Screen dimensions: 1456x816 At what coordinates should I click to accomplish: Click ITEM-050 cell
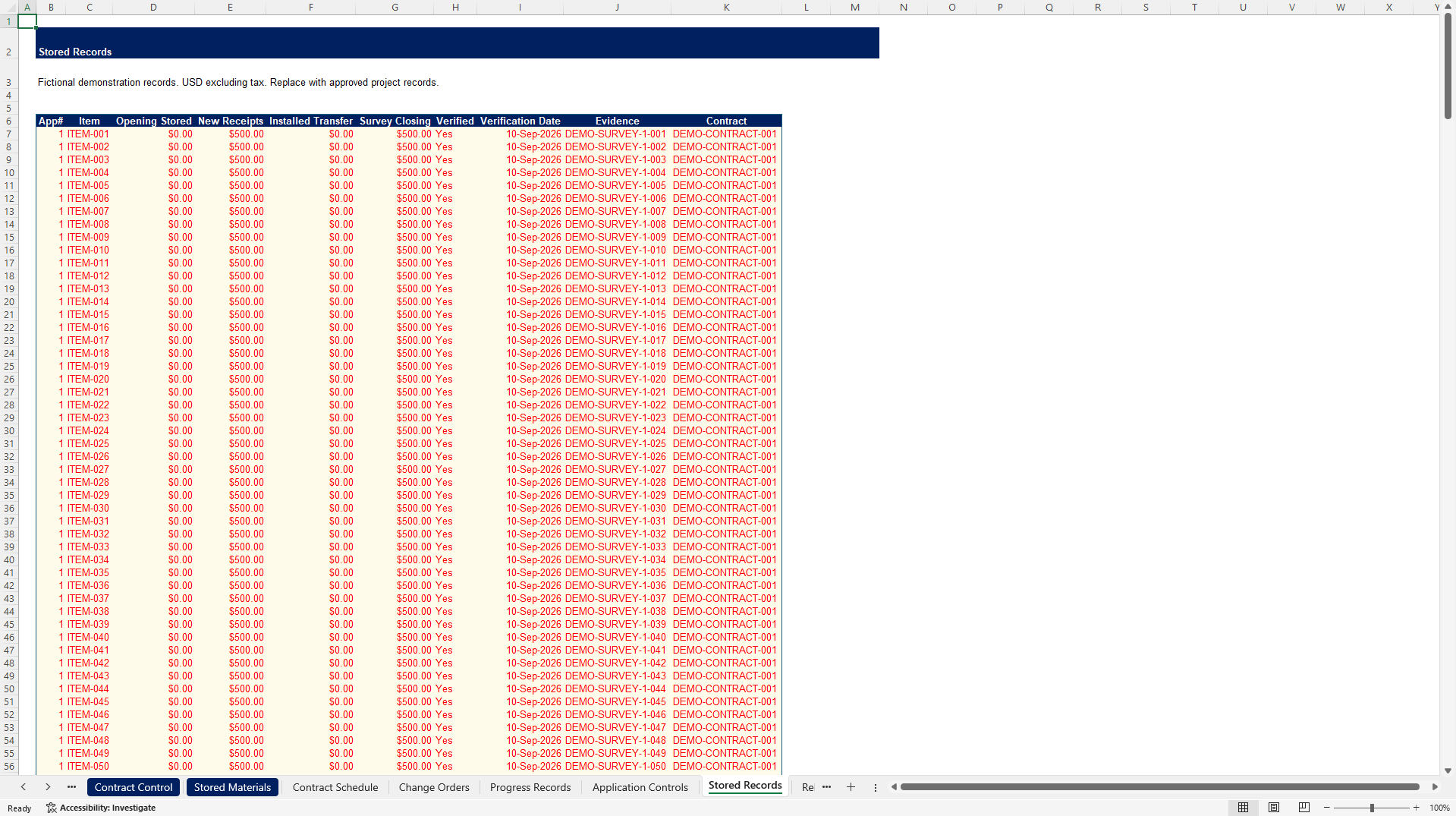(89, 767)
